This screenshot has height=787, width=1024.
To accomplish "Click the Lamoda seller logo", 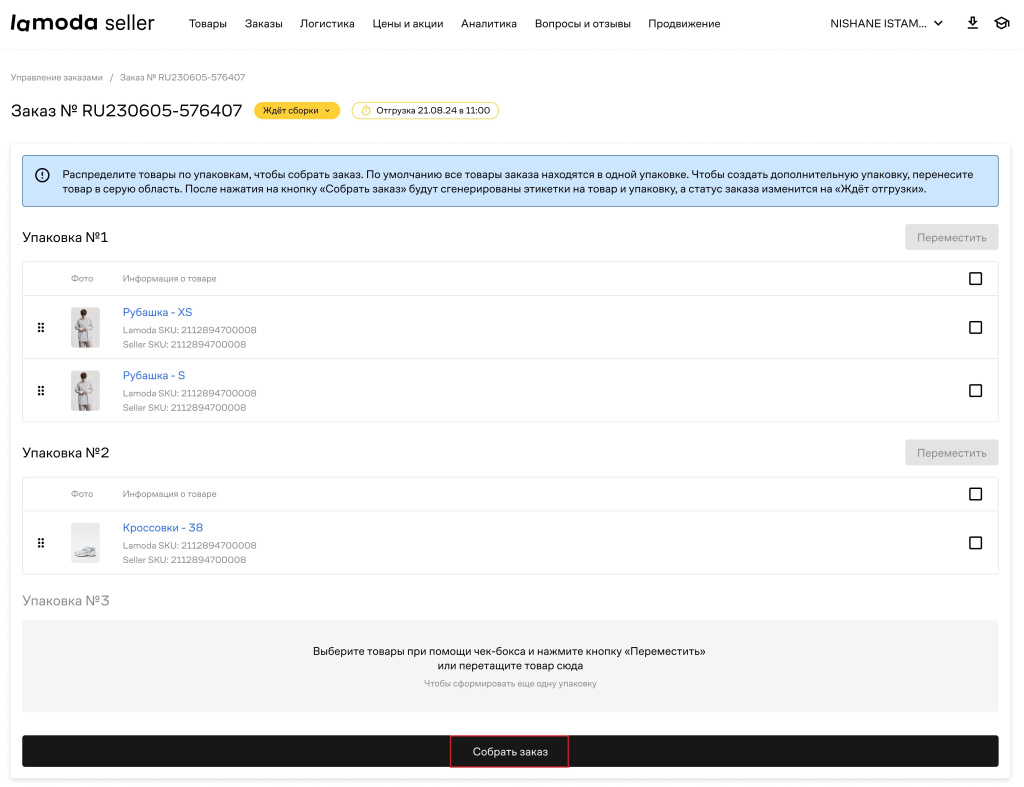I will (x=82, y=23).
